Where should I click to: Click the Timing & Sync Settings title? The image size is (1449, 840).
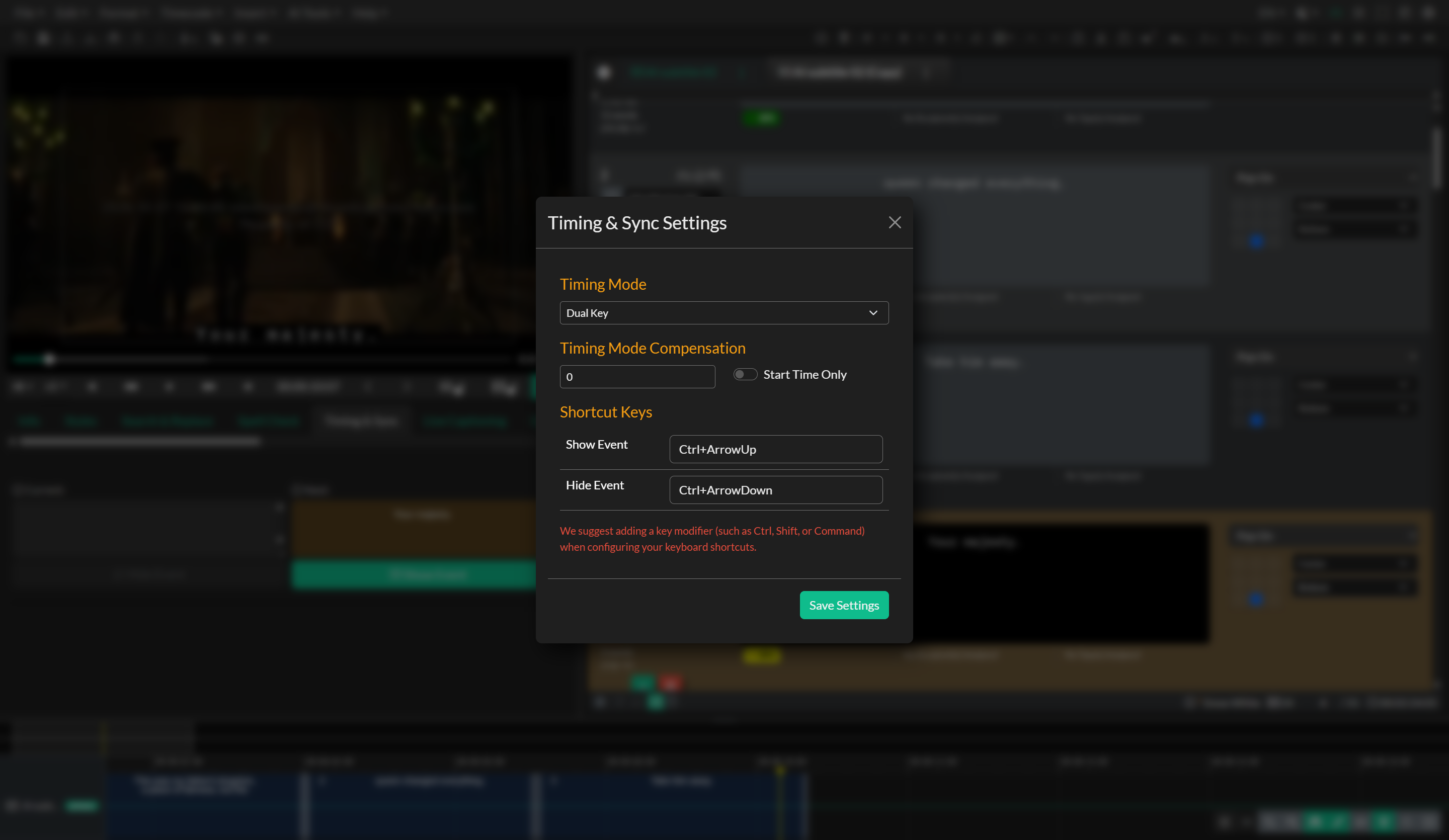pos(636,222)
